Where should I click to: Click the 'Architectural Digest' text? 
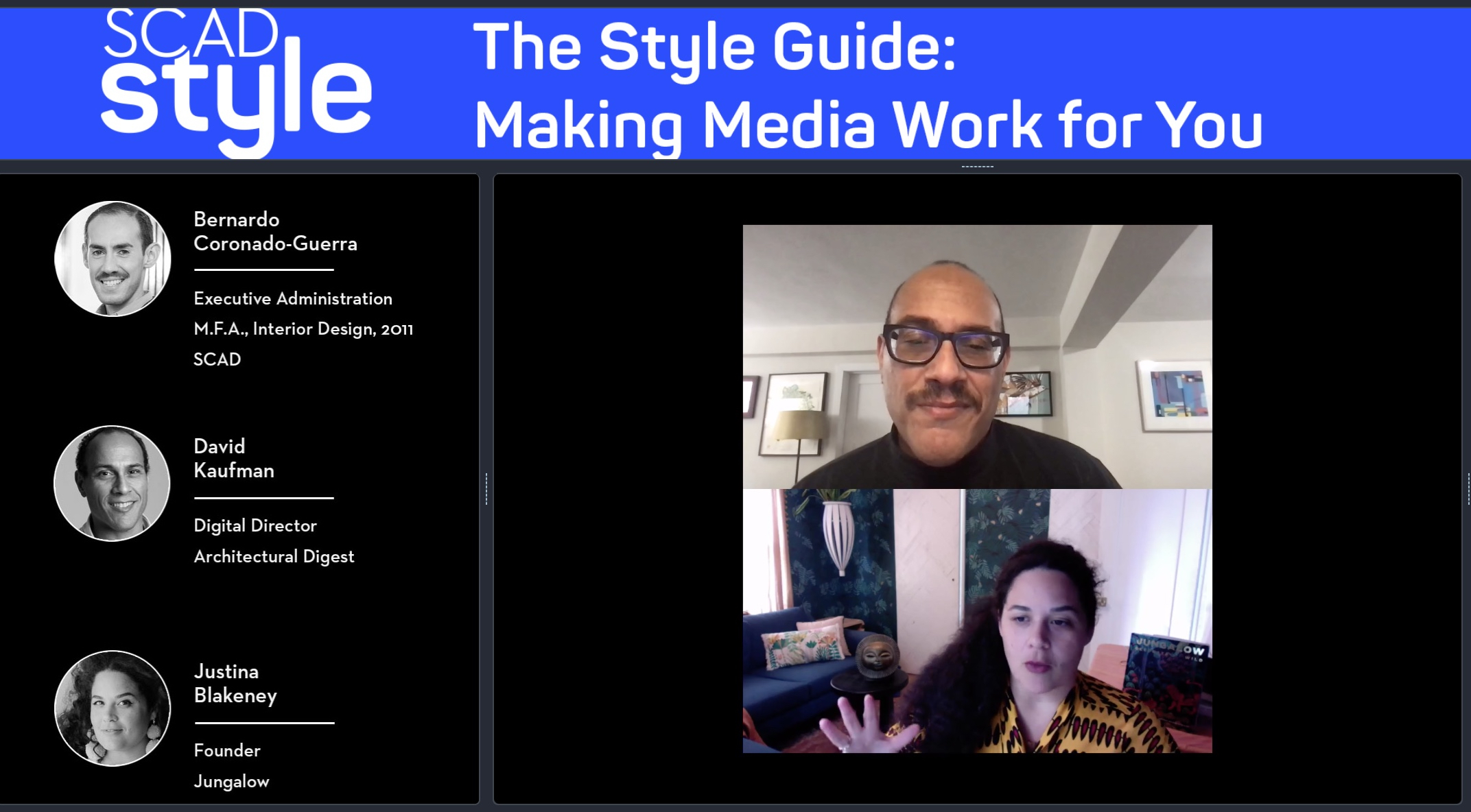[x=274, y=556]
